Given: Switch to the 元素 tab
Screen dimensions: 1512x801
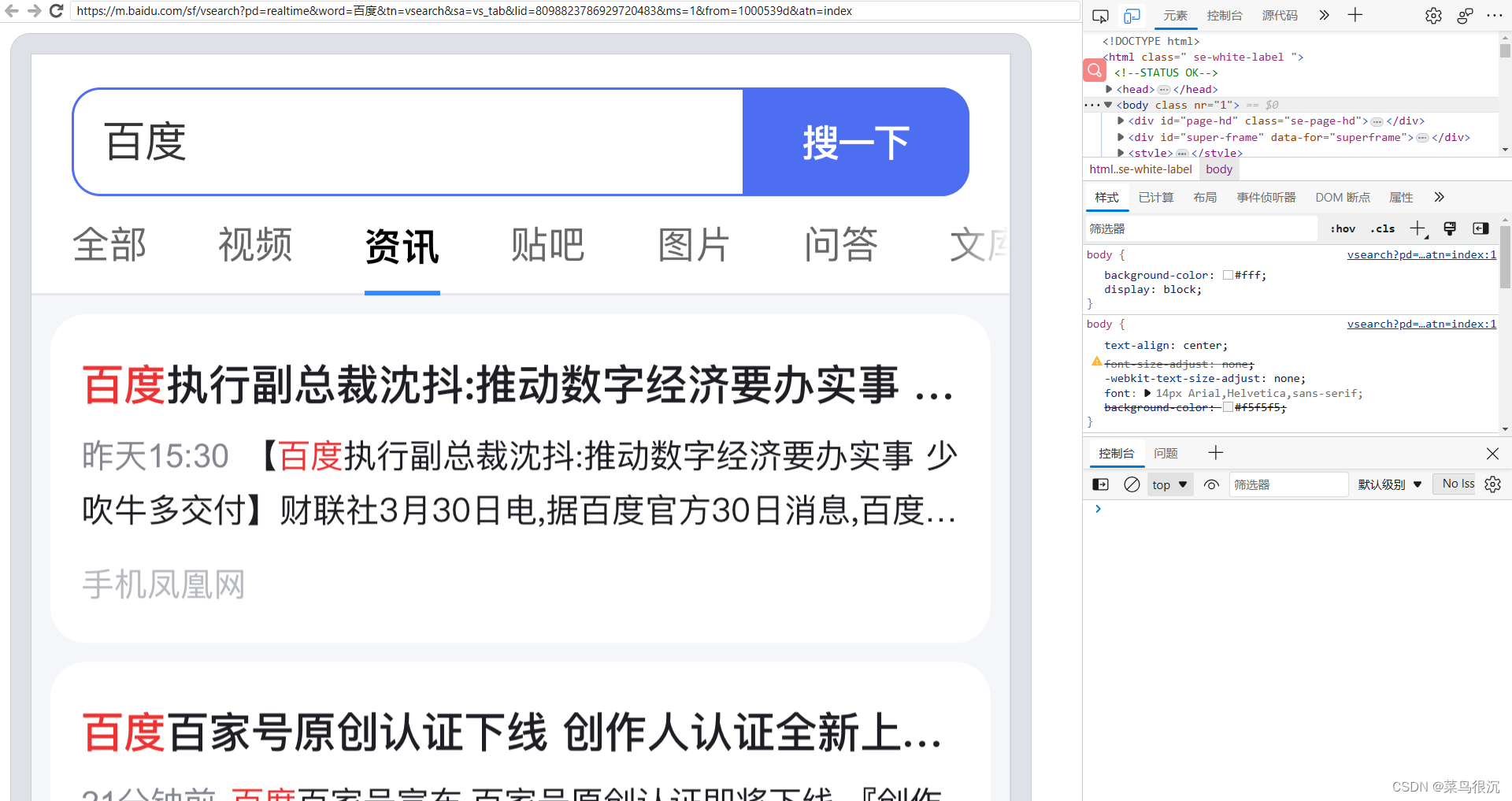Looking at the screenshot, I should point(1175,16).
